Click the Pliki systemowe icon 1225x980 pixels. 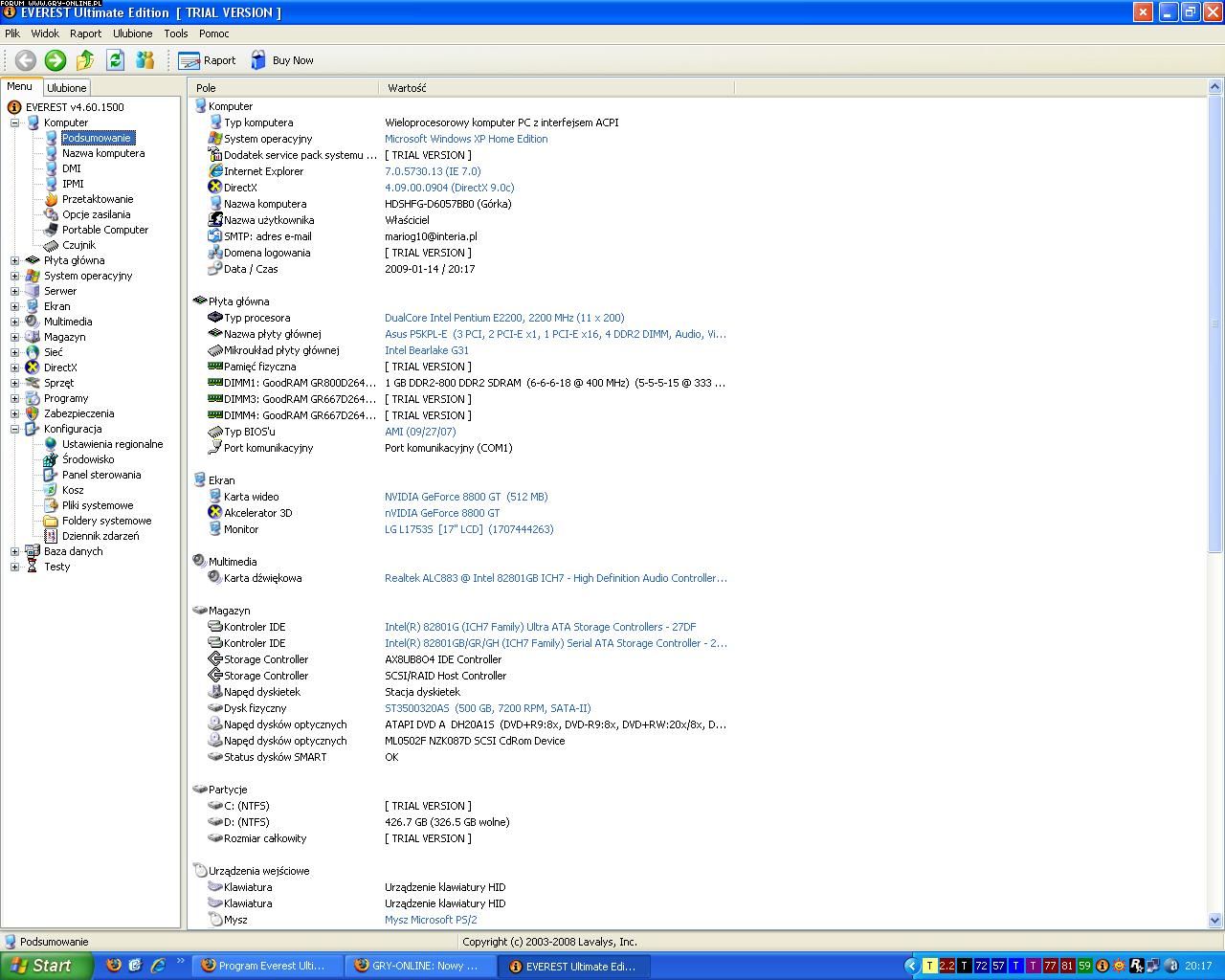[x=51, y=505]
